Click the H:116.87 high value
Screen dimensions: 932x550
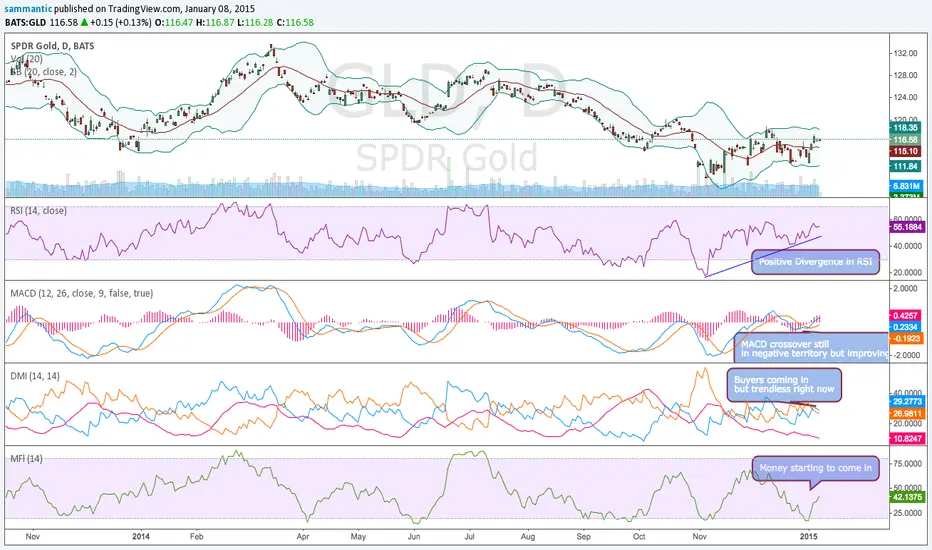(215, 23)
